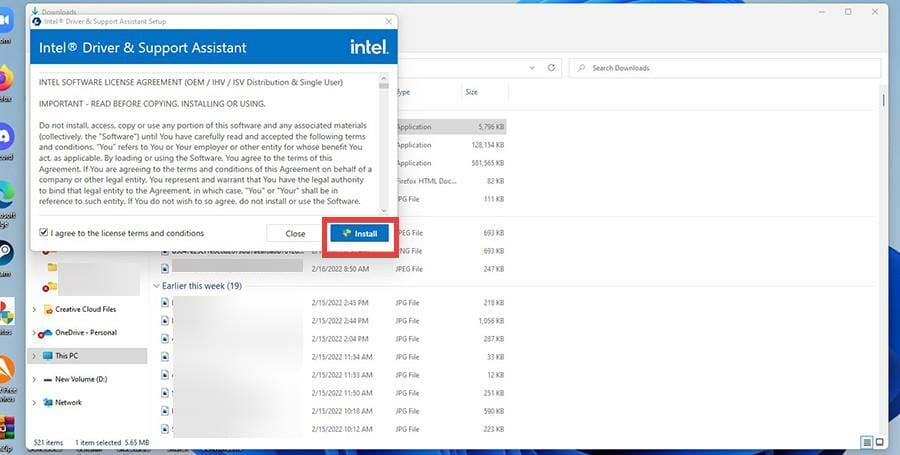900x455 pixels.
Task: Click the This PC monitor icon
Action: point(48,356)
